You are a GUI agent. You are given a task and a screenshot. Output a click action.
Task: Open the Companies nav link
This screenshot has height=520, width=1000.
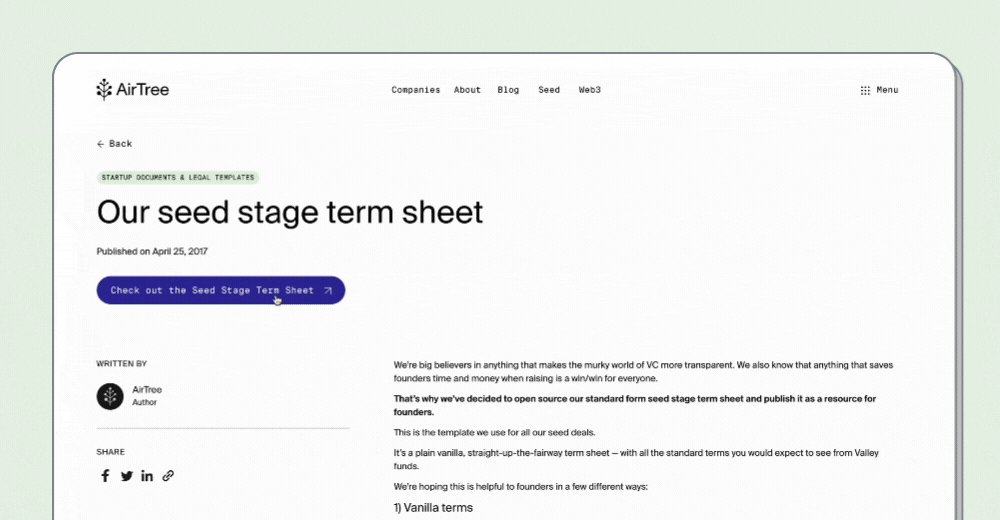(416, 90)
